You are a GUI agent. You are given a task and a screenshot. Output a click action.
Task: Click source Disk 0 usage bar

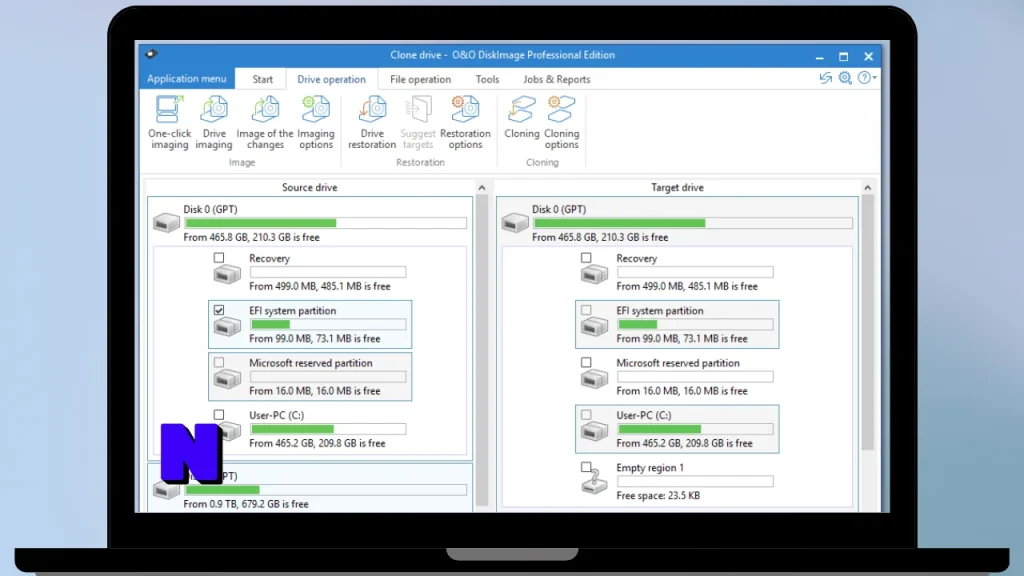[326, 223]
